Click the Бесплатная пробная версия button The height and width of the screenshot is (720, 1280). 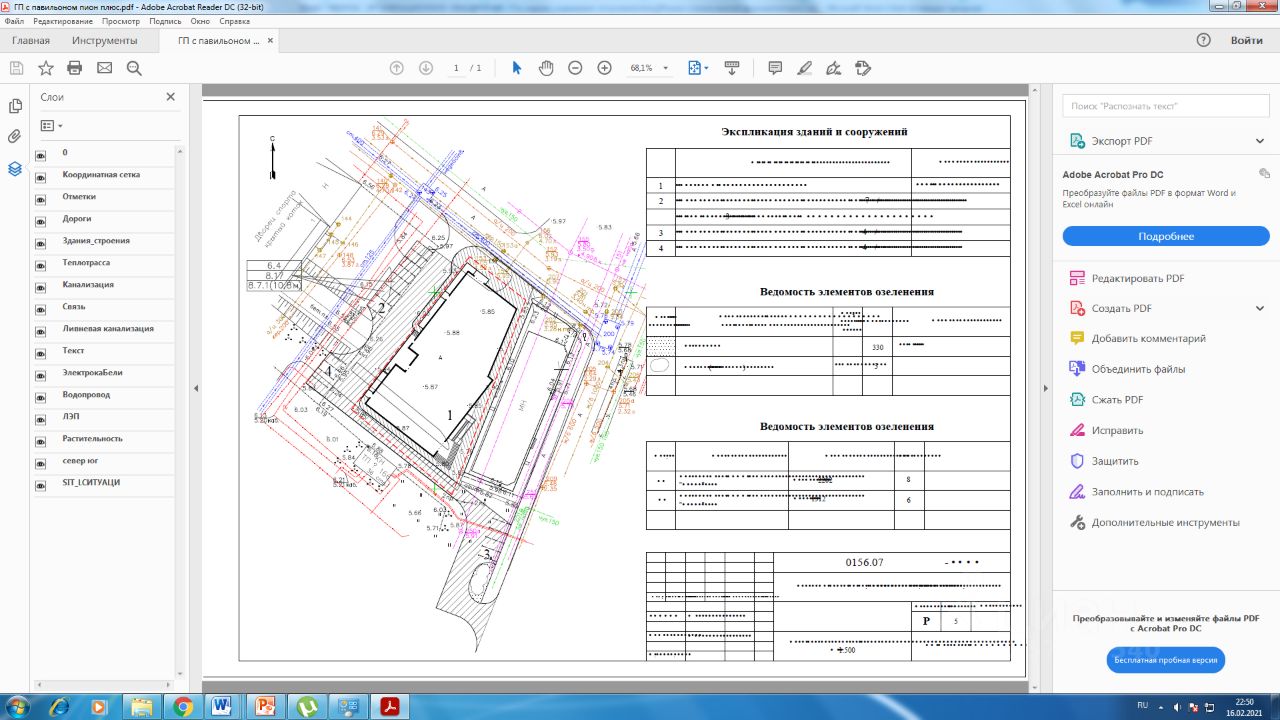(1165, 660)
